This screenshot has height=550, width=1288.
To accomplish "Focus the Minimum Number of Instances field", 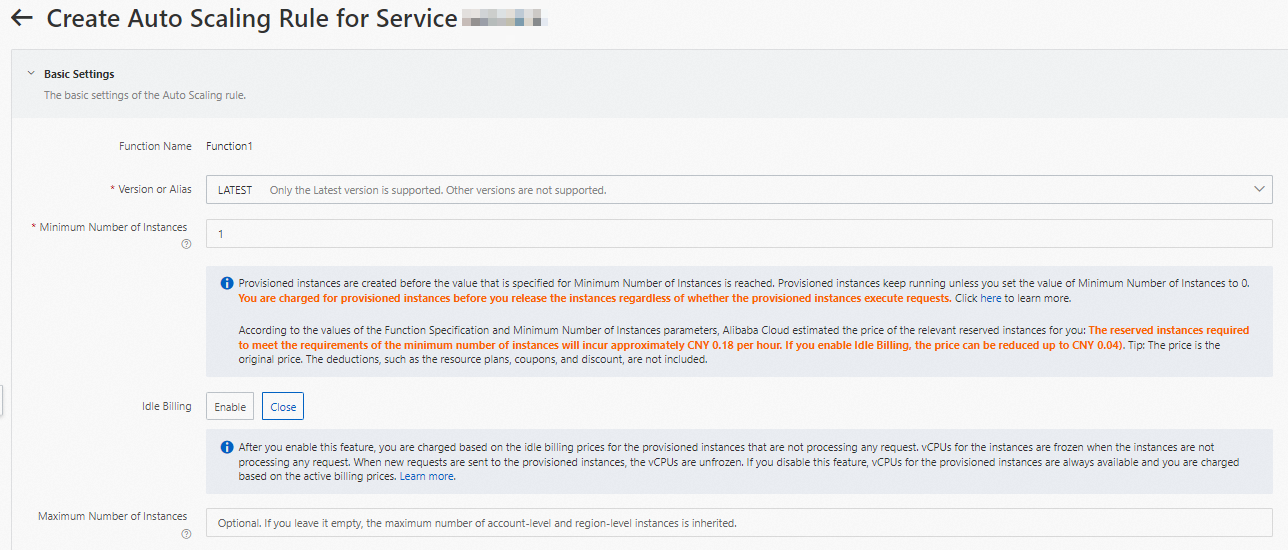I will (738, 234).
